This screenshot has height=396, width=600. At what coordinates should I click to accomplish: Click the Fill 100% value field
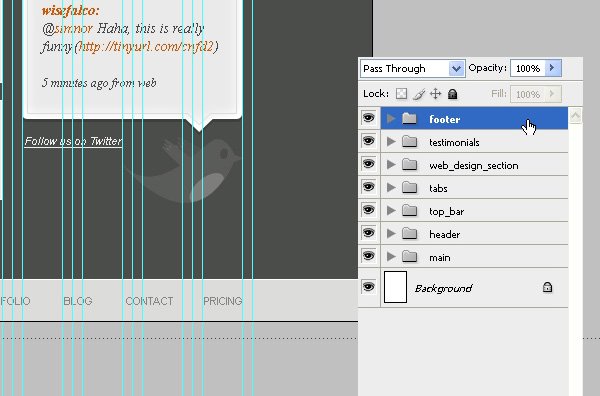pyautogui.click(x=528, y=94)
